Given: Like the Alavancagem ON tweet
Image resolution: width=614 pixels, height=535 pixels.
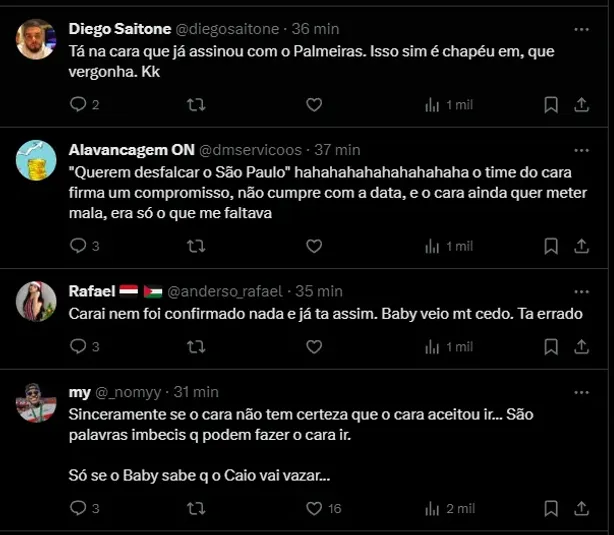Looking at the screenshot, I should [x=313, y=245].
